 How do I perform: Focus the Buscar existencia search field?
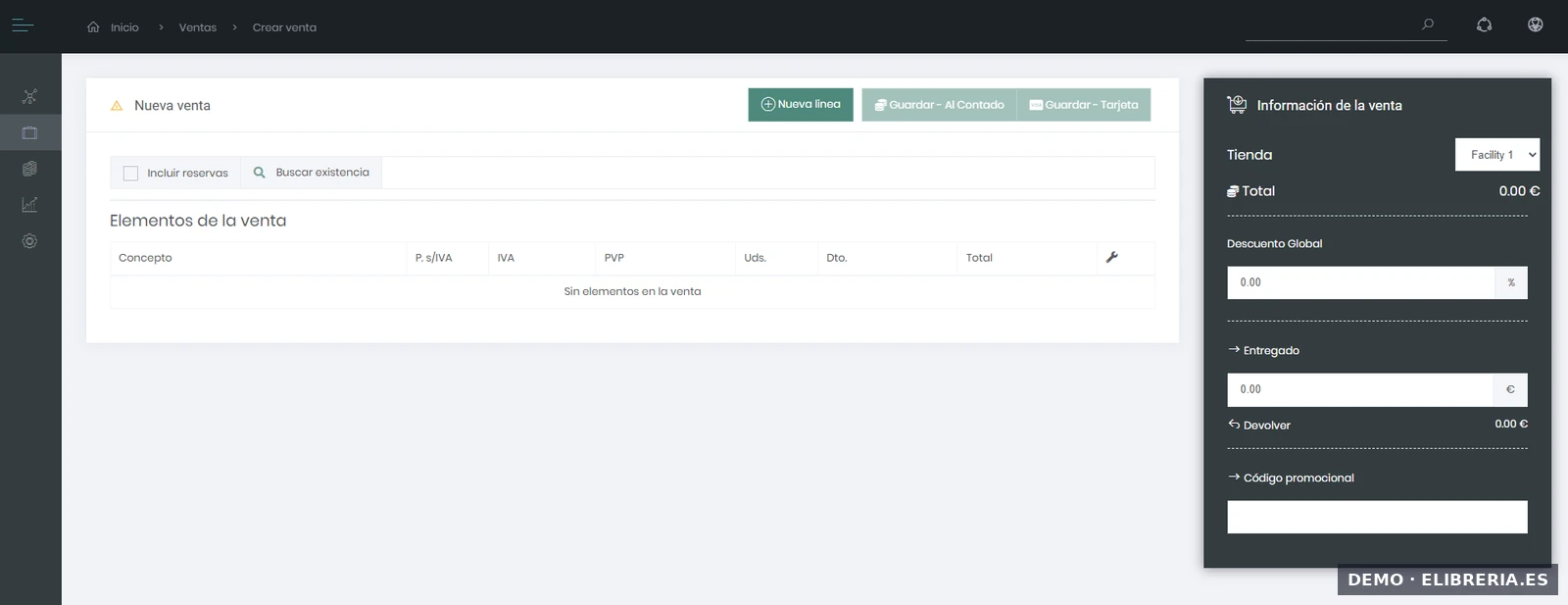click(x=766, y=173)
